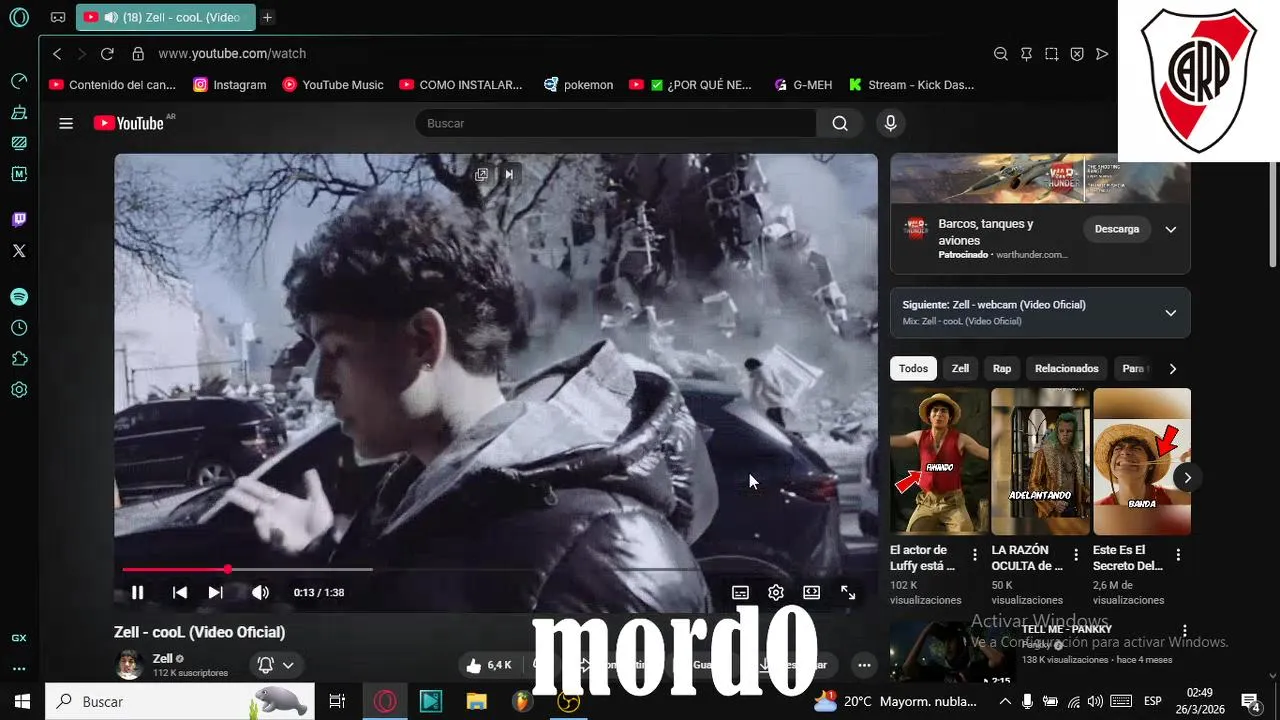1280x720 pixels.
Task: Select the Todos filter chip
Action: [913, 369]
